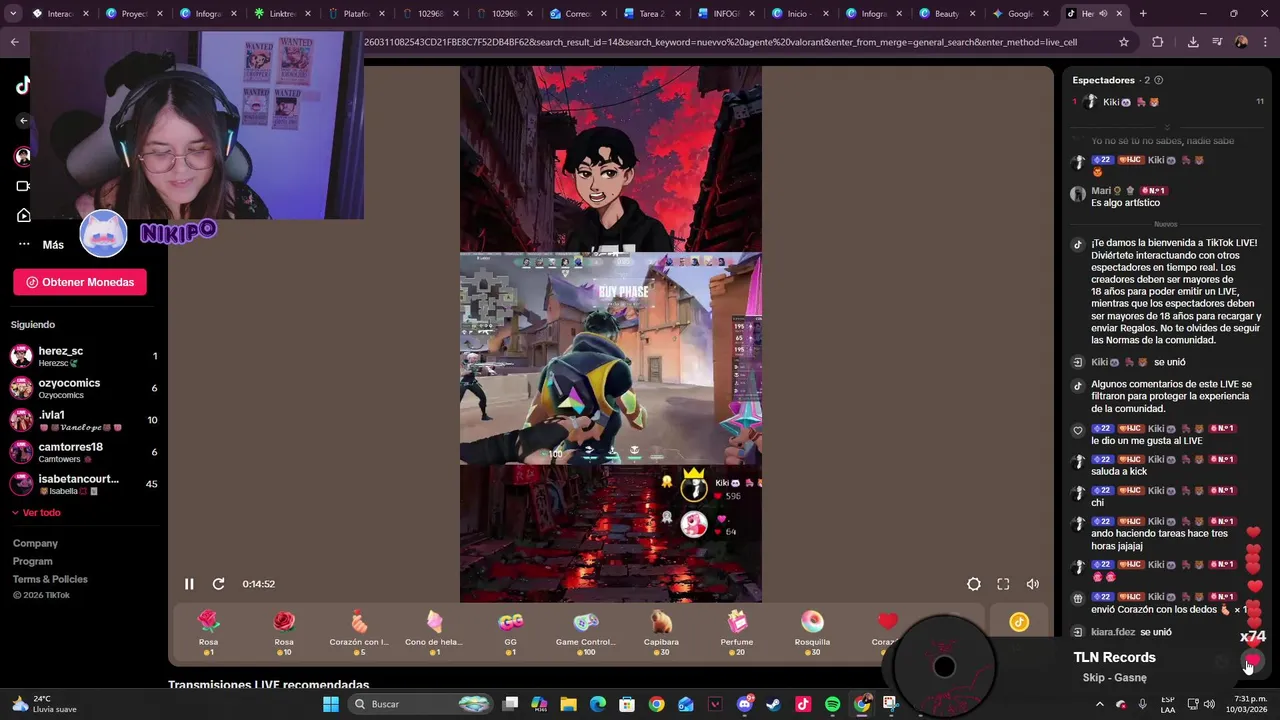Viewport: 1280px width, 720px height.
Task: Send the Rosquilla gift
Action: click(x=812, y=633)
